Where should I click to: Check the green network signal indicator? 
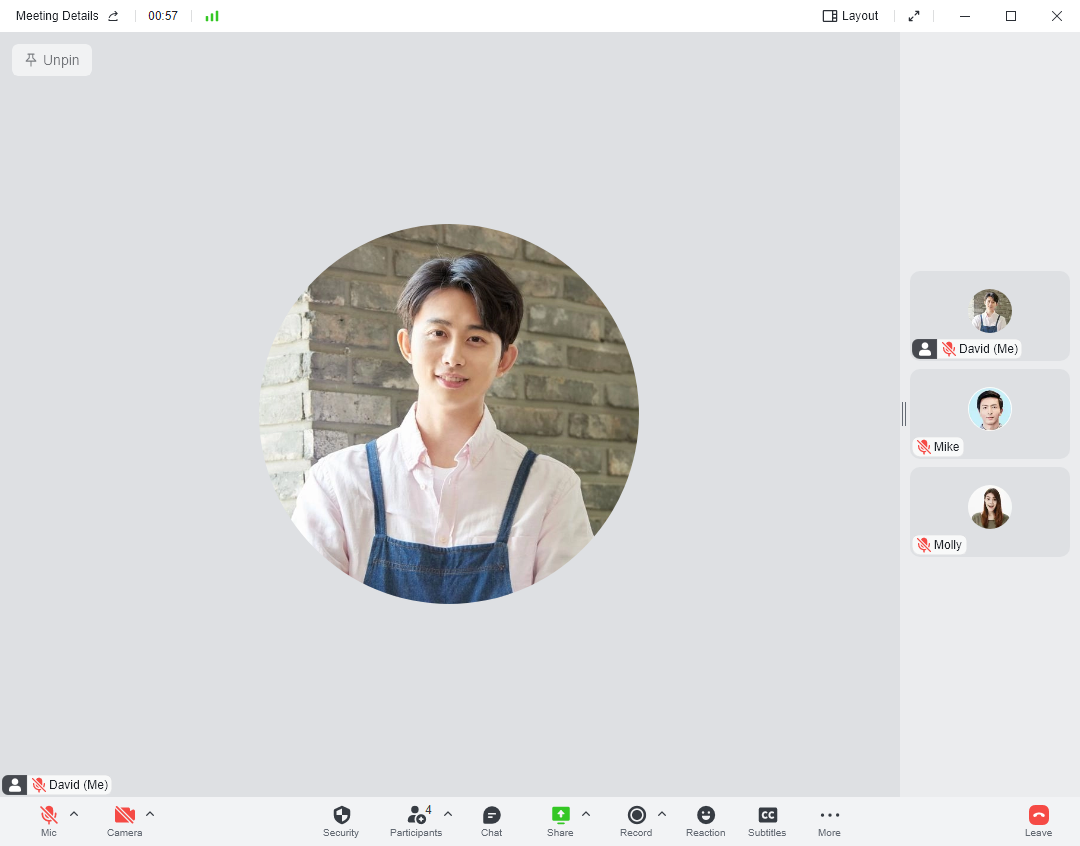point(212,16)
